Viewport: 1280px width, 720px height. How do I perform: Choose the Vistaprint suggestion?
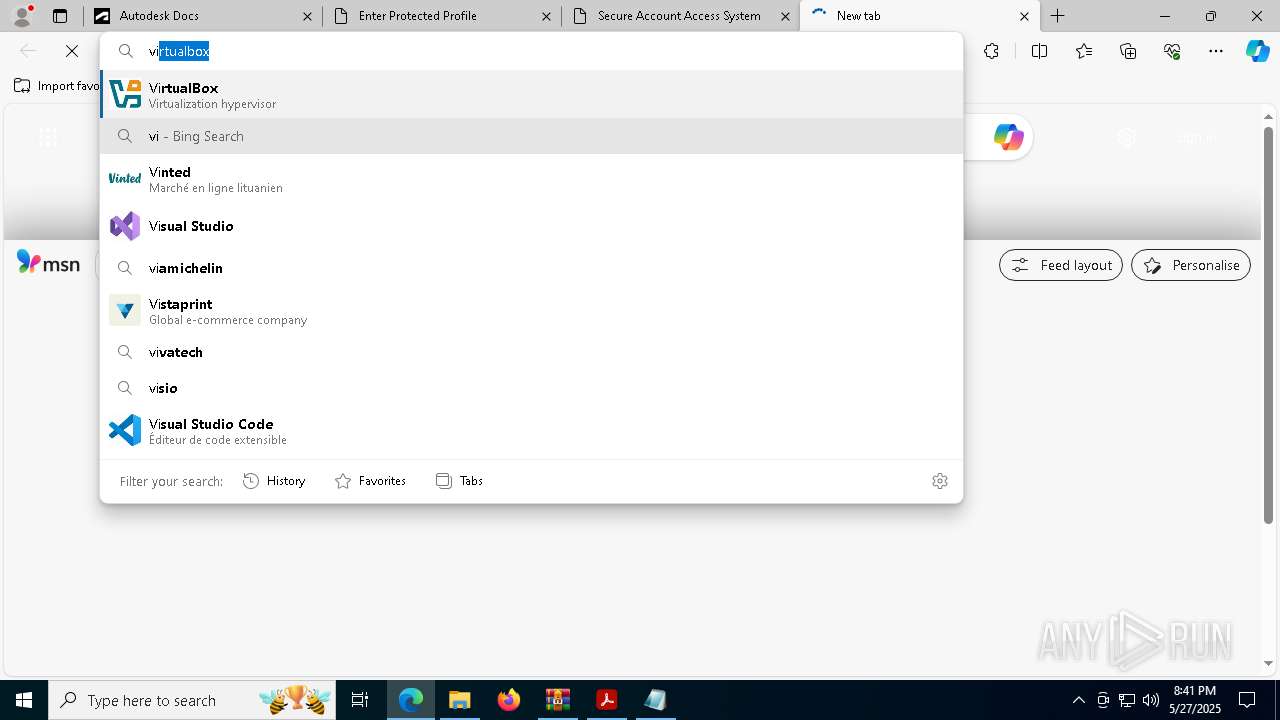[531, 311]
